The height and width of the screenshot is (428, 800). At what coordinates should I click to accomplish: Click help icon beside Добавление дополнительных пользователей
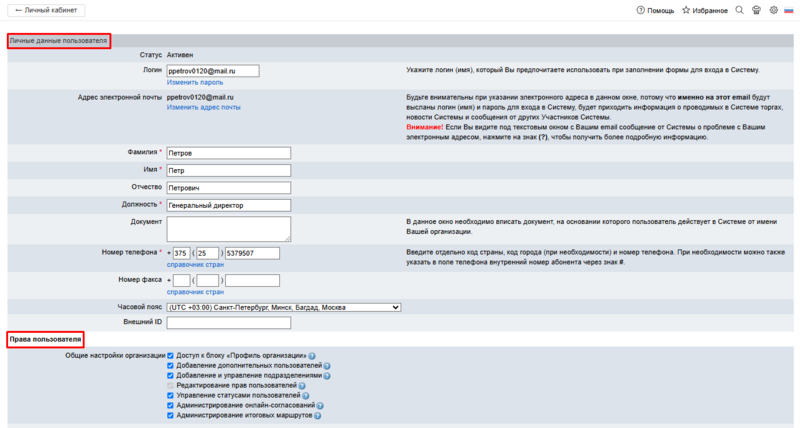pos(327,366)
